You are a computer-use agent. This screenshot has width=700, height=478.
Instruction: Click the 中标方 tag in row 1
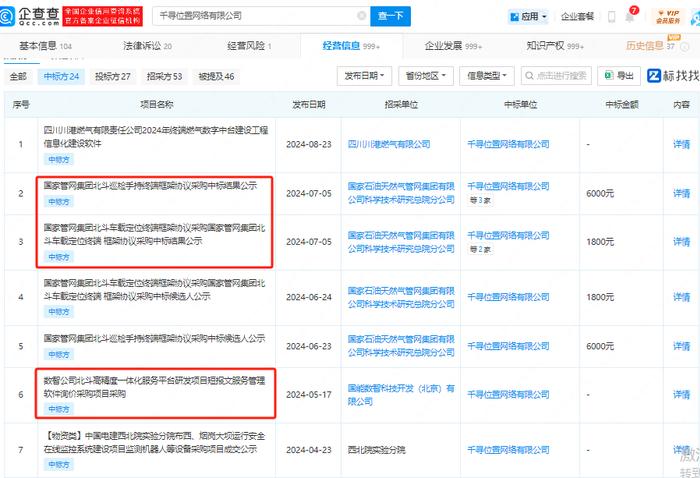[x=58, y=159]
